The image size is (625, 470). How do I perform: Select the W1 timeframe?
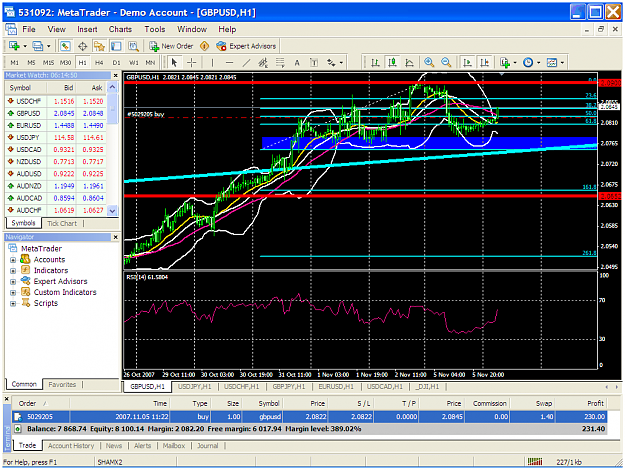tap(134, 63)
